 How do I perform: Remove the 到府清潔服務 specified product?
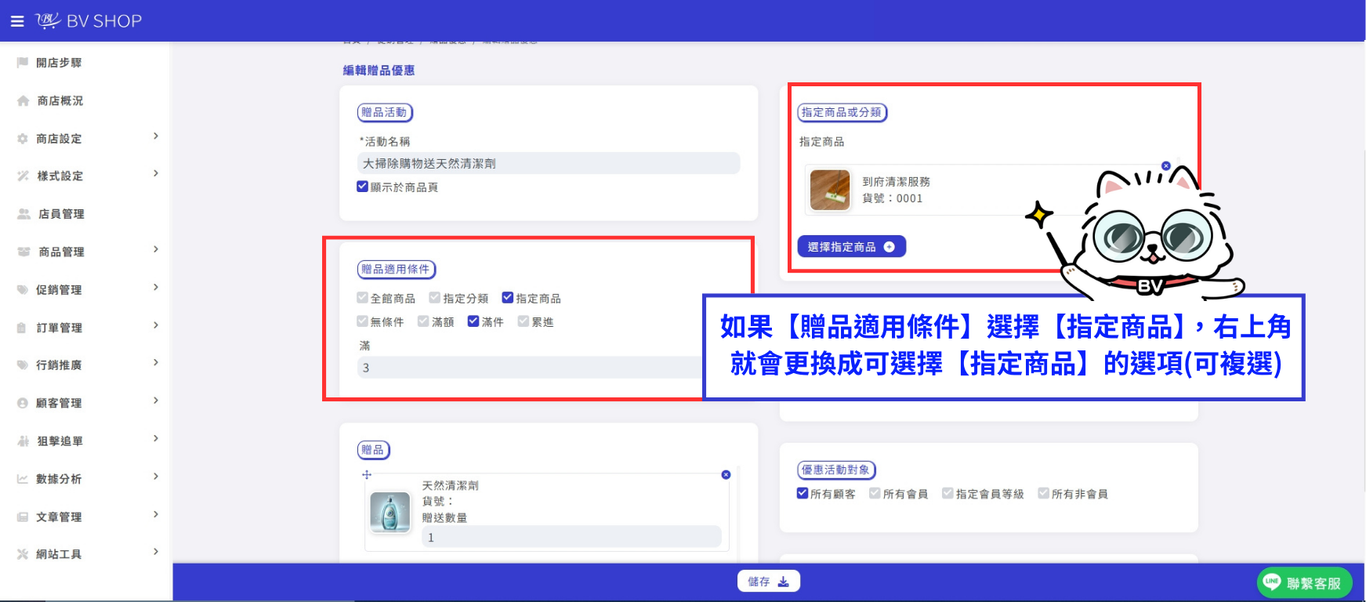coord(1166,166)
